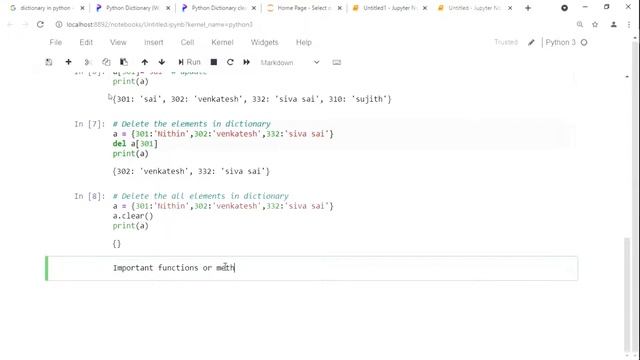Paste cells below icon

pos(124,62)
